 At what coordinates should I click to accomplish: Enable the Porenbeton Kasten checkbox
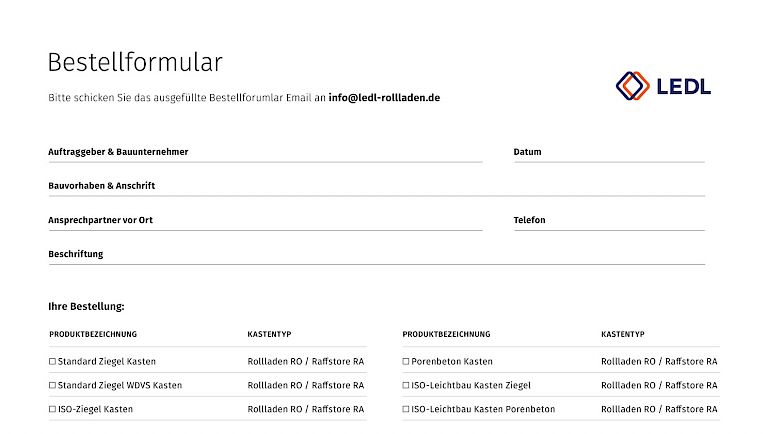(x=406, y=361)
